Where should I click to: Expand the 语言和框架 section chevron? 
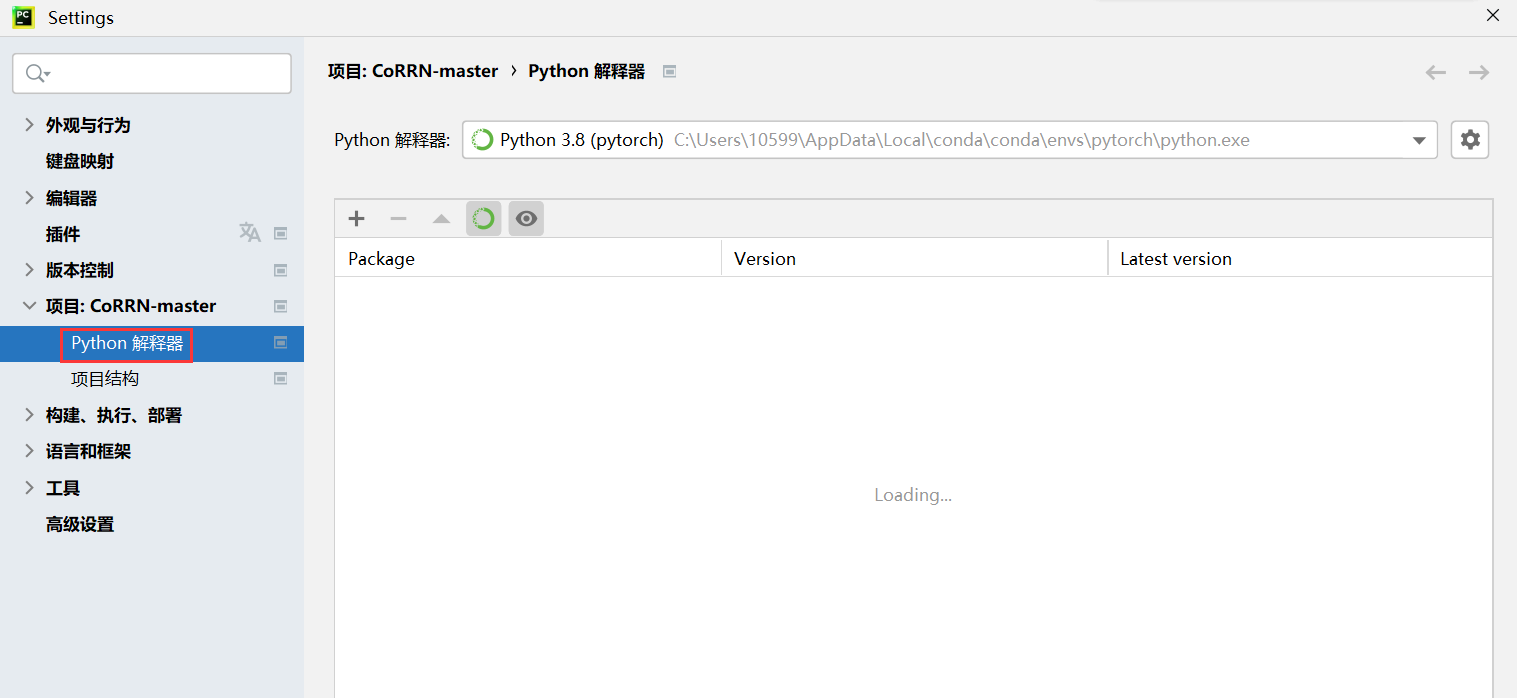29,450
